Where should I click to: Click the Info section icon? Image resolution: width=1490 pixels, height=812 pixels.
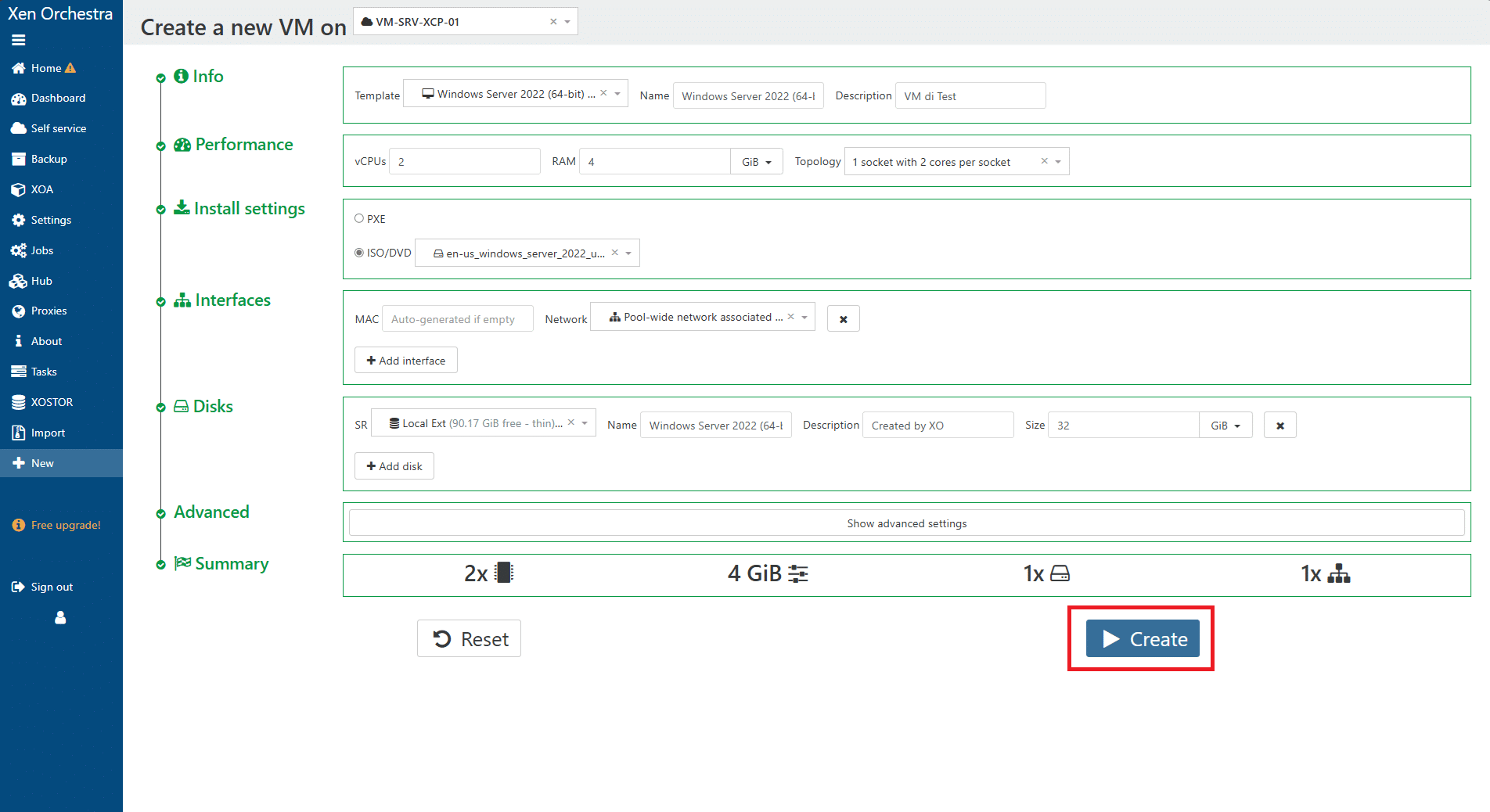point(181,76)
